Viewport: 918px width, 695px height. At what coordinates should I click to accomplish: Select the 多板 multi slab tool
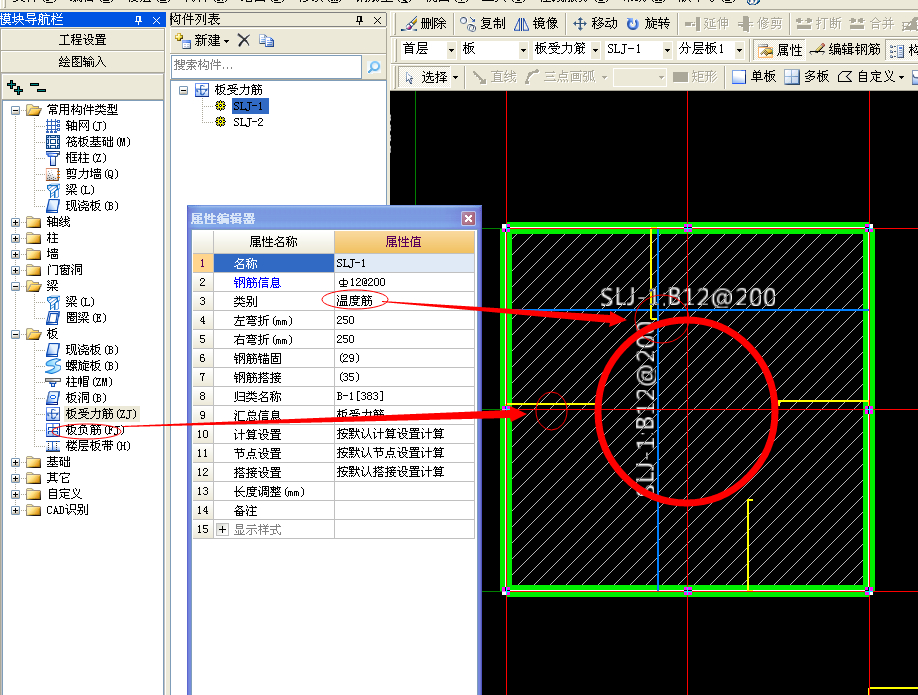tap(807, 77)
